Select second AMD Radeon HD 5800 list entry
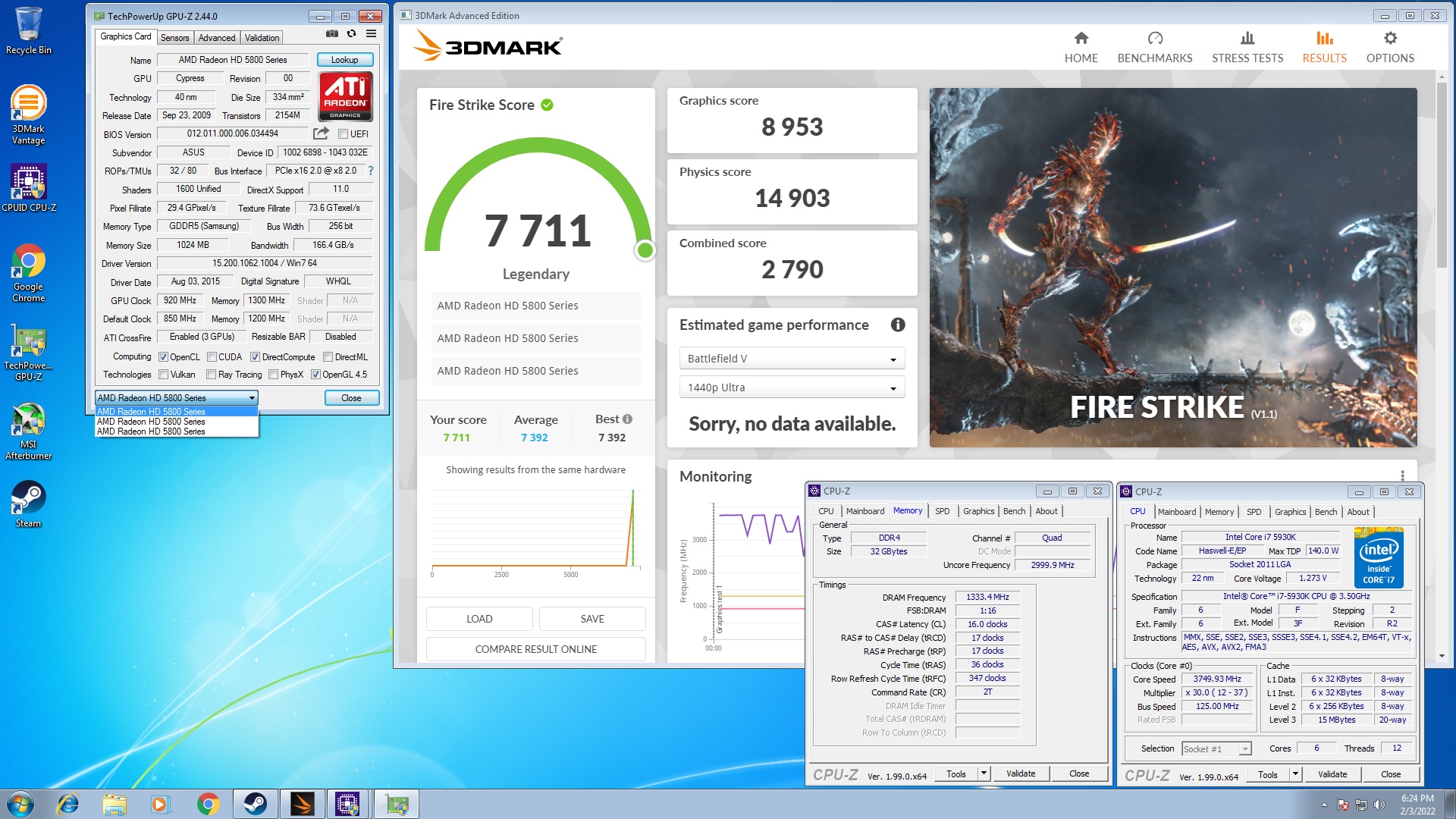1456x819 pixels. pos(177,422)
